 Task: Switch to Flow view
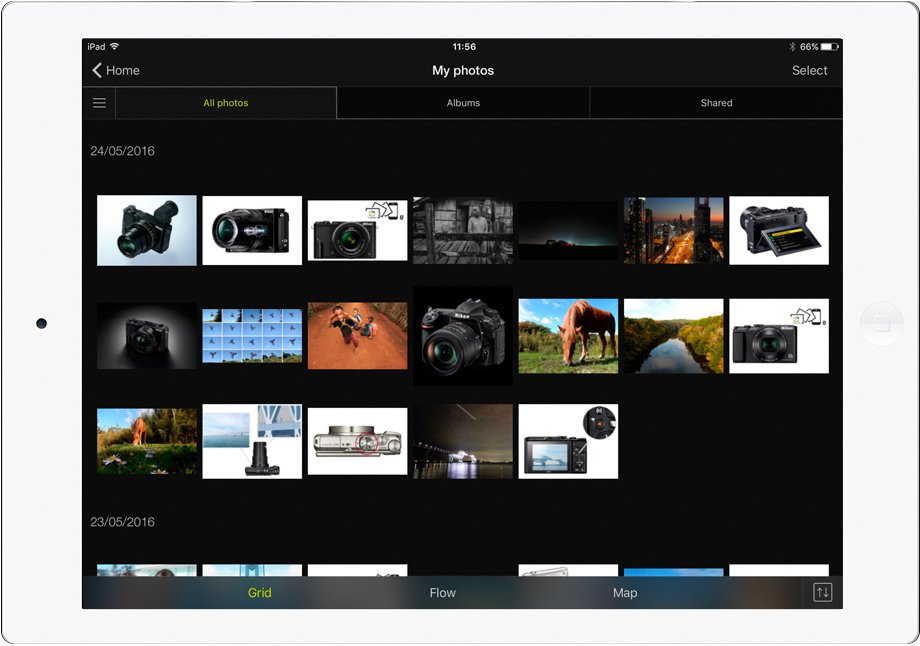[x=442, y=592]
